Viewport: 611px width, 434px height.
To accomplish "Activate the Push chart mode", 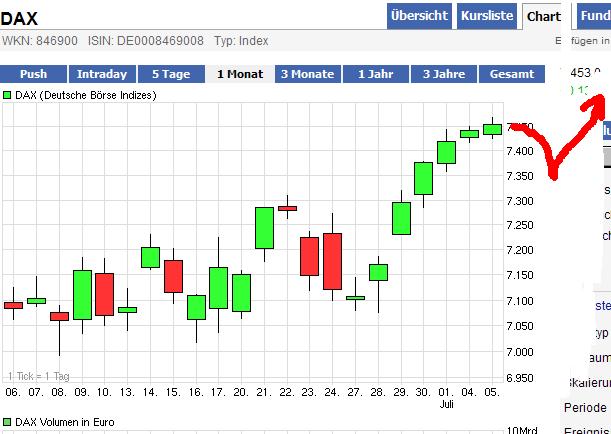I will click(34, 74).
